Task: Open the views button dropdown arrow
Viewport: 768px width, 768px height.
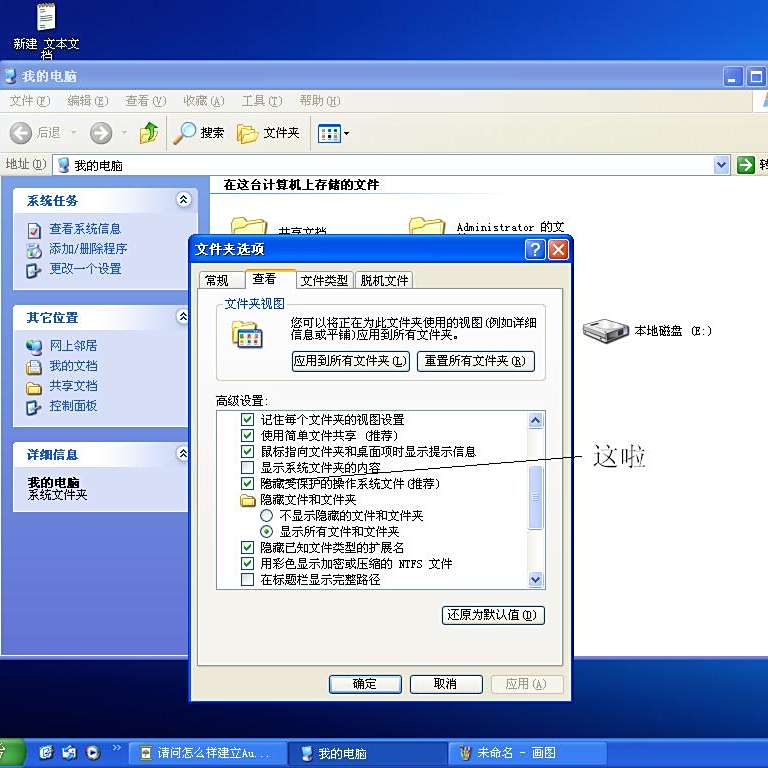Action: tap(347, 133)
